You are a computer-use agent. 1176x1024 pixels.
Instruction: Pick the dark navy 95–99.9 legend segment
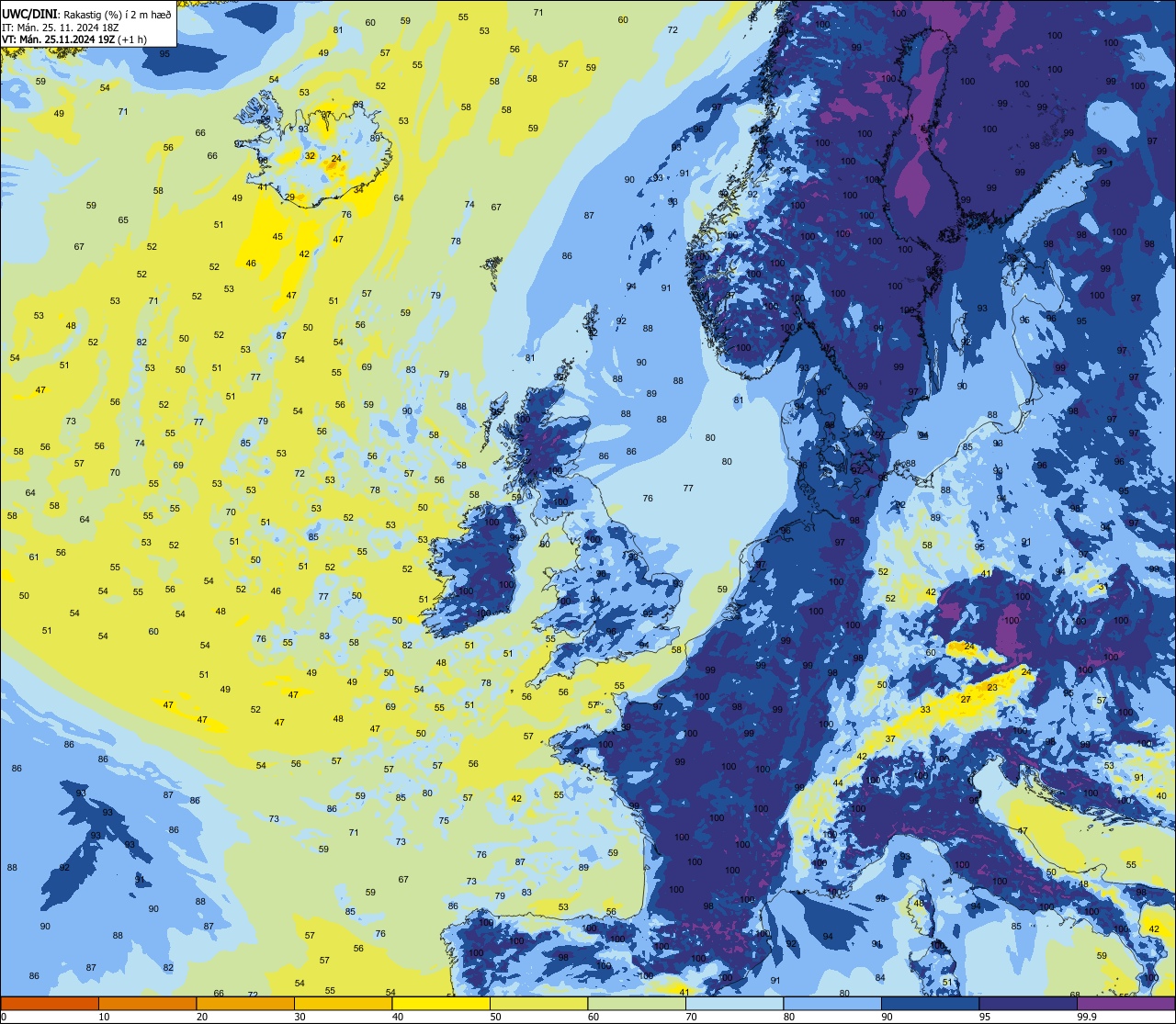pos(1028,1003)
